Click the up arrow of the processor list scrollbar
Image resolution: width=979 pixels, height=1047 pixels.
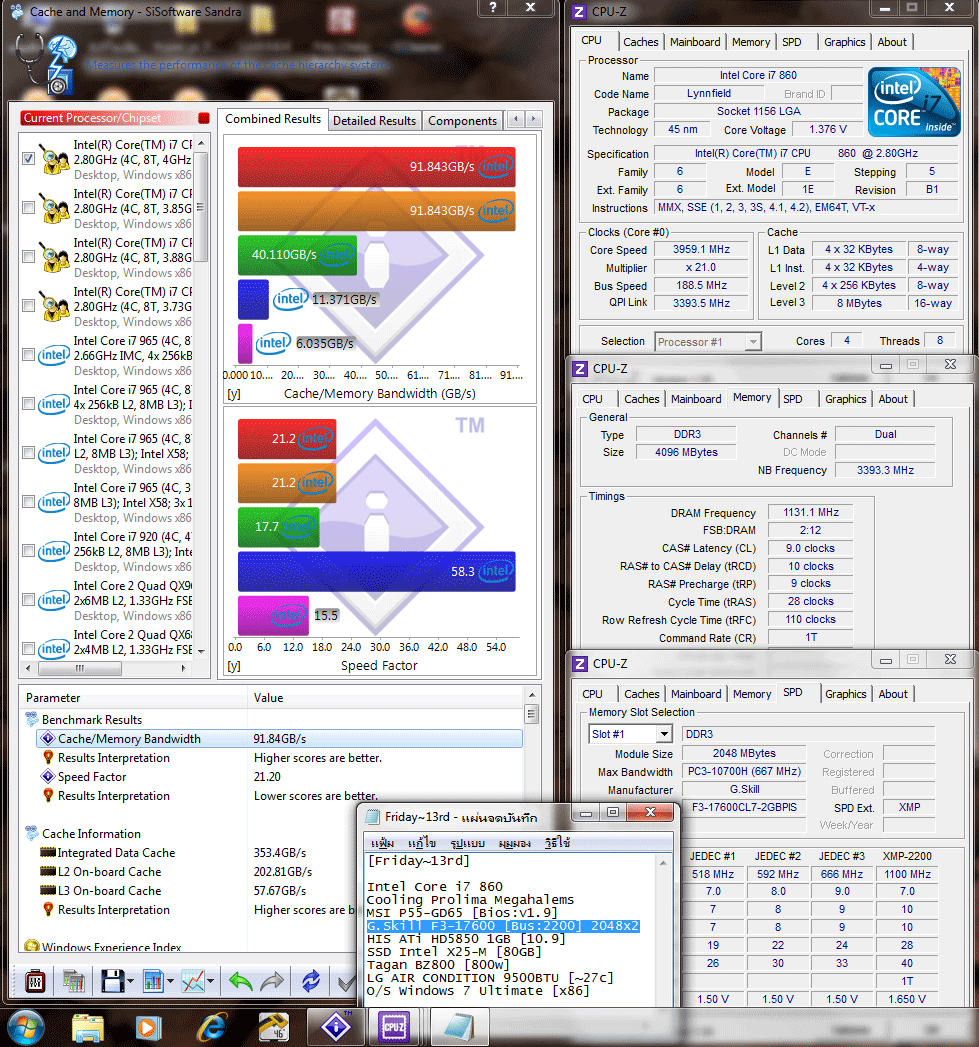pyautogui.click(x=201, y=144)
